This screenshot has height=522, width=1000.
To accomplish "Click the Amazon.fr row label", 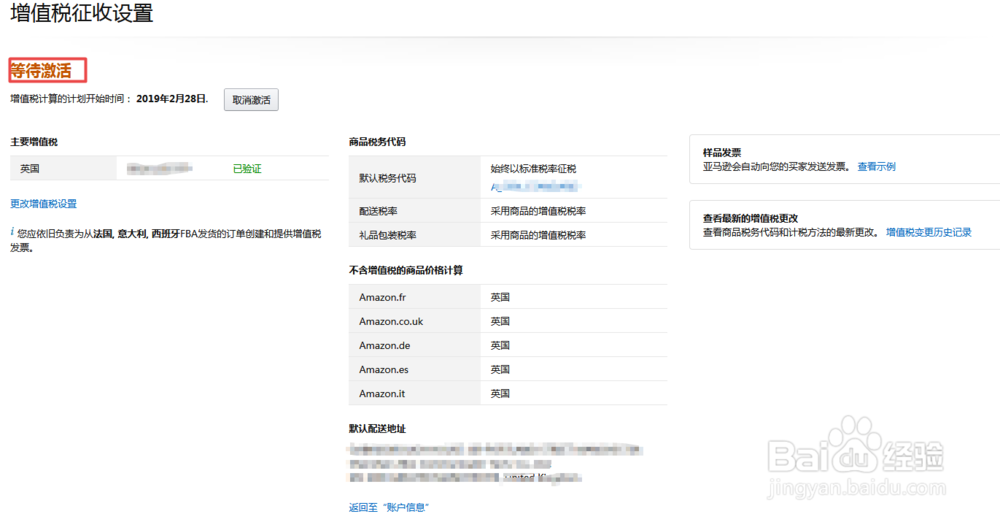I will [x=383, y=297].
